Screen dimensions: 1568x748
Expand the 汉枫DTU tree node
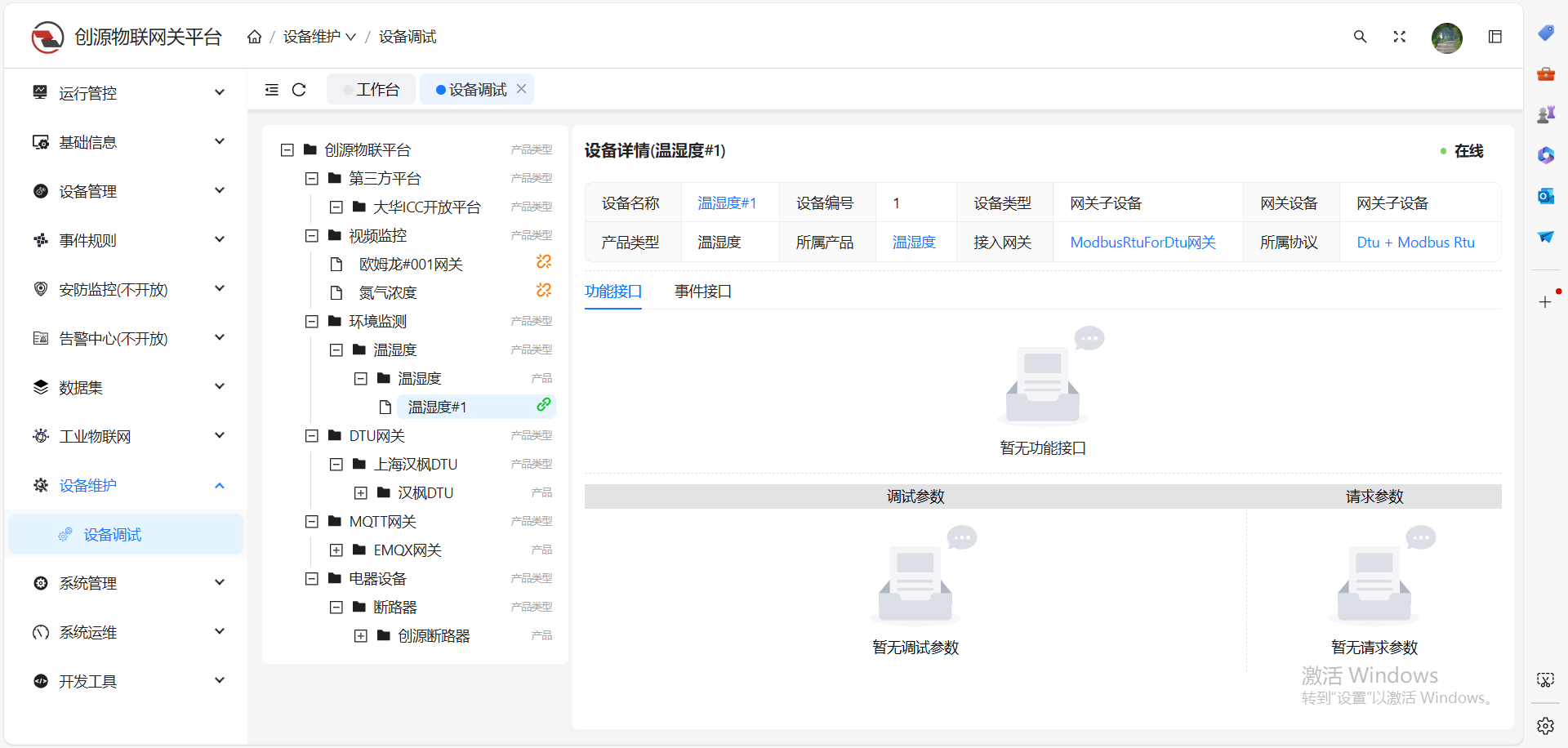pos(361,492)
